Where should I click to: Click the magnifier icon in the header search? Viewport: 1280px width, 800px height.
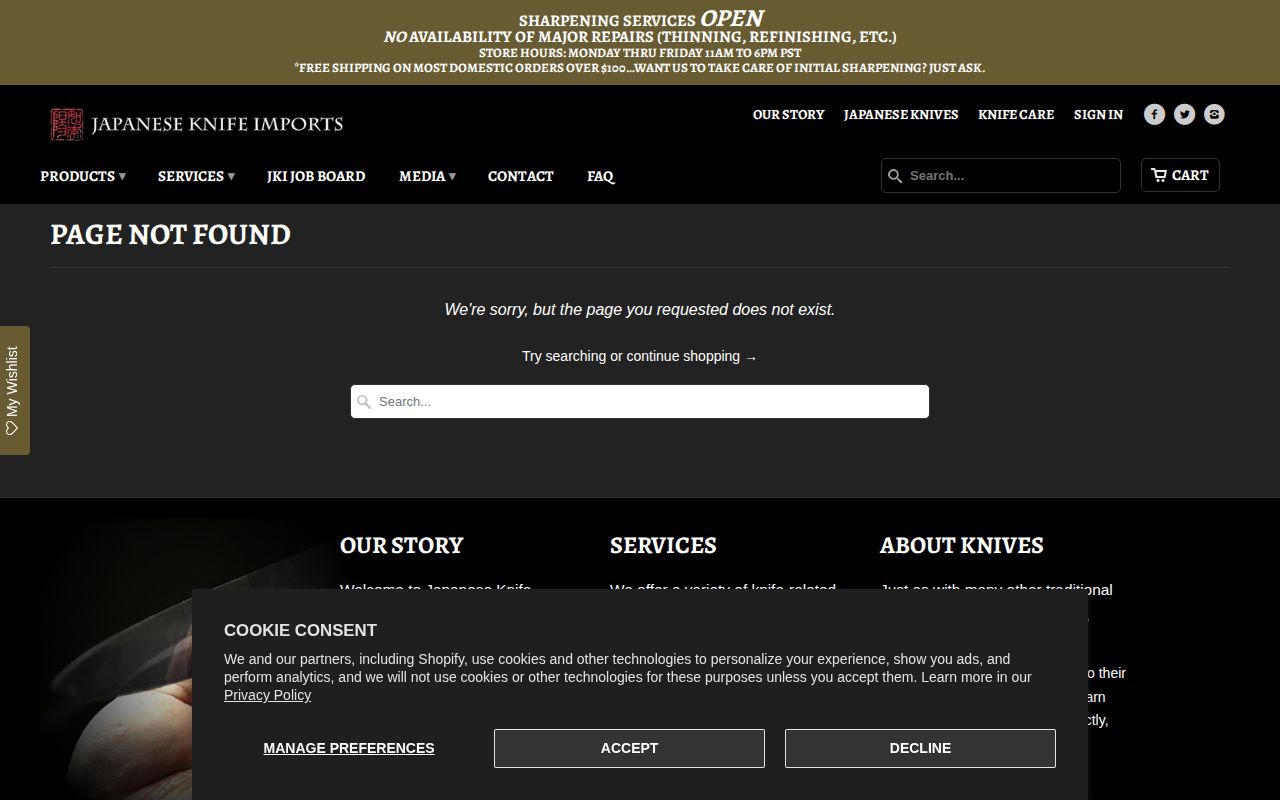point(895,175)
